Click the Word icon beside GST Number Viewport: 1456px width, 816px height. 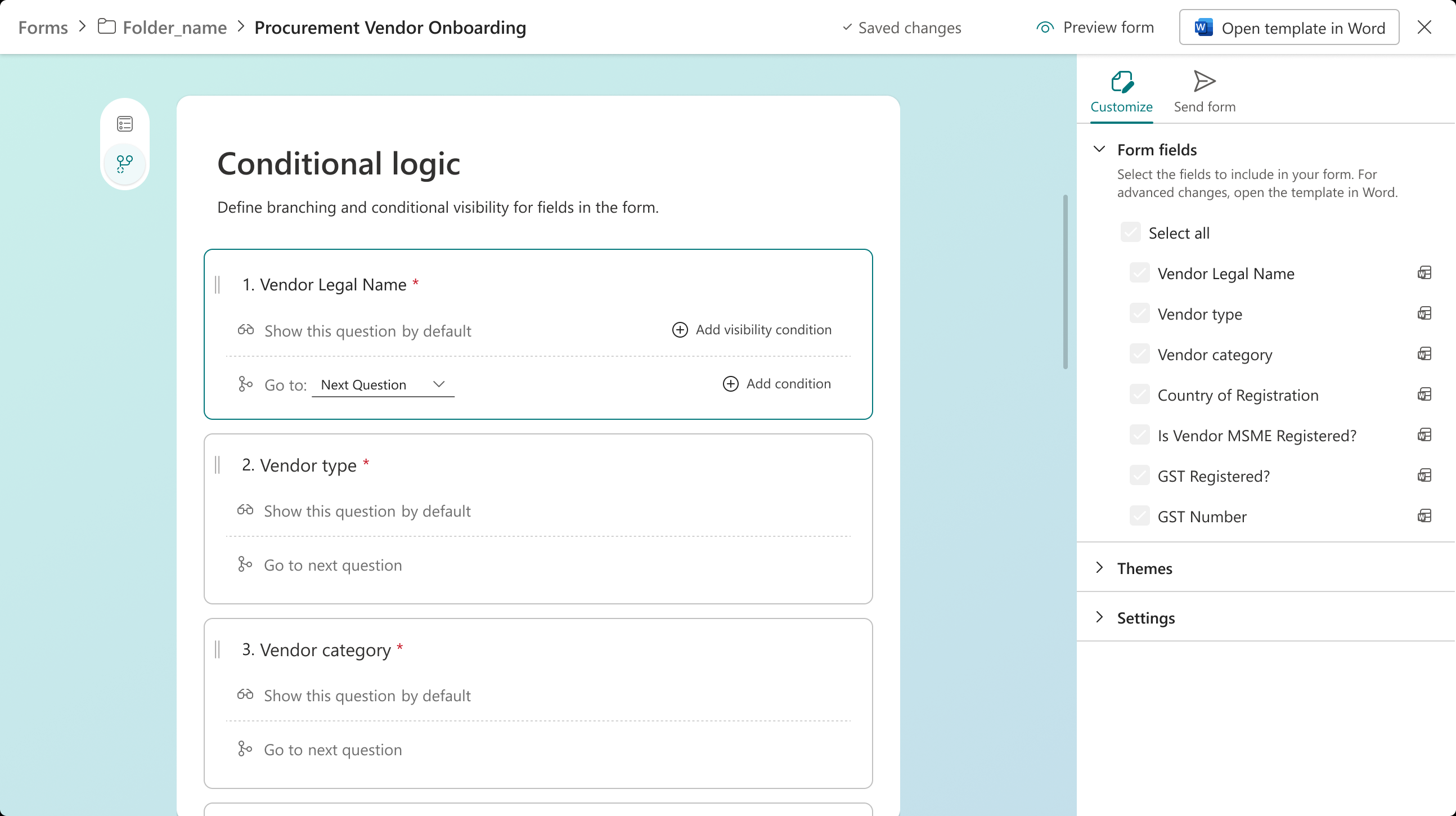(x=1424, y=516)
